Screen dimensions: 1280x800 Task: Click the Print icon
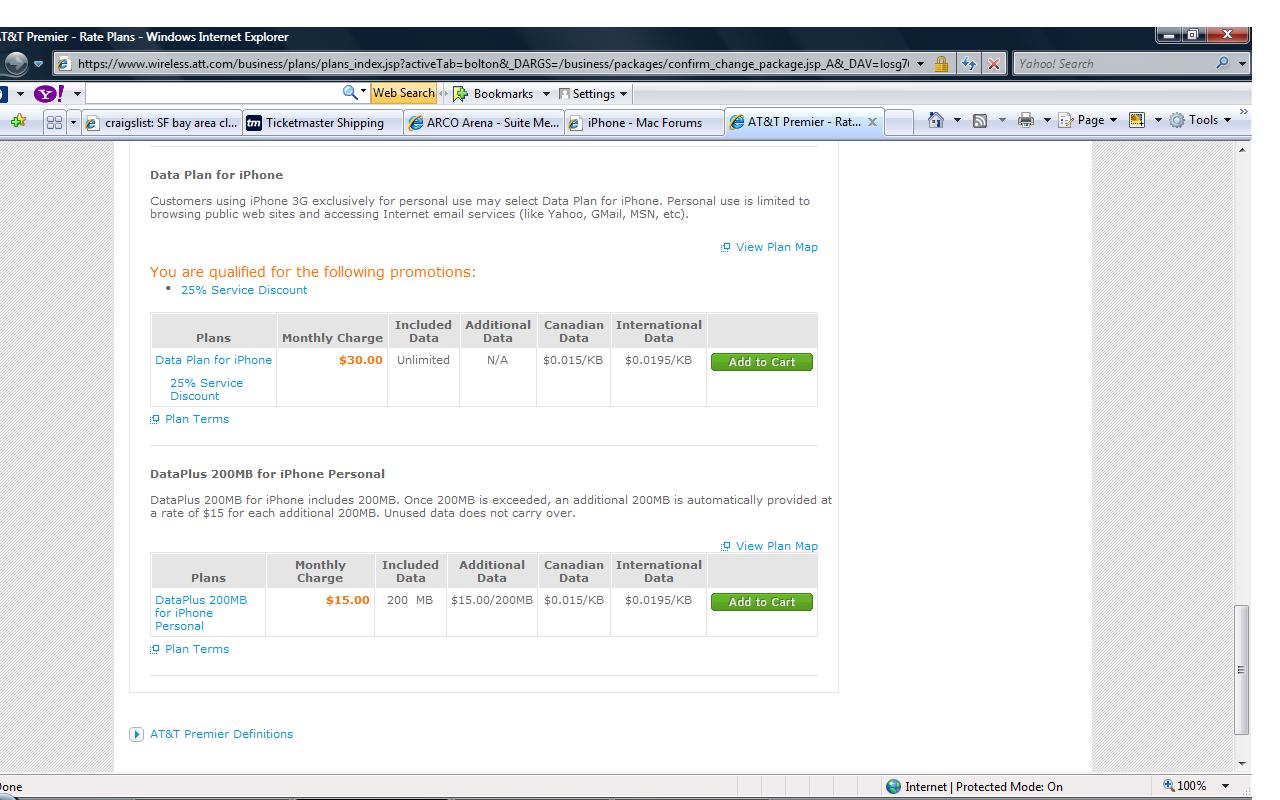click(1025, 120)
